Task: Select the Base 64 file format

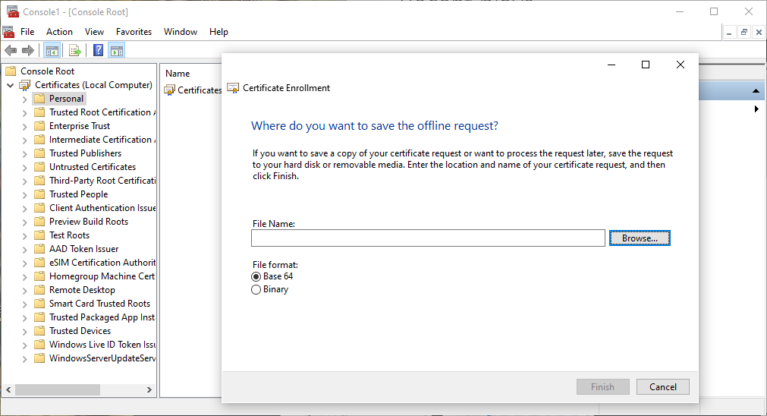Action: (x=256, y=276)
